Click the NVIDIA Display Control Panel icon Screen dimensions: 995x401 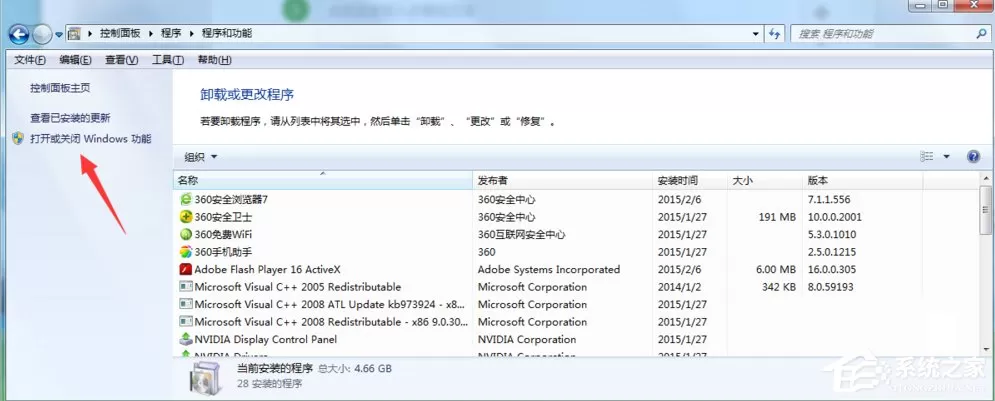tap(185, 339)
